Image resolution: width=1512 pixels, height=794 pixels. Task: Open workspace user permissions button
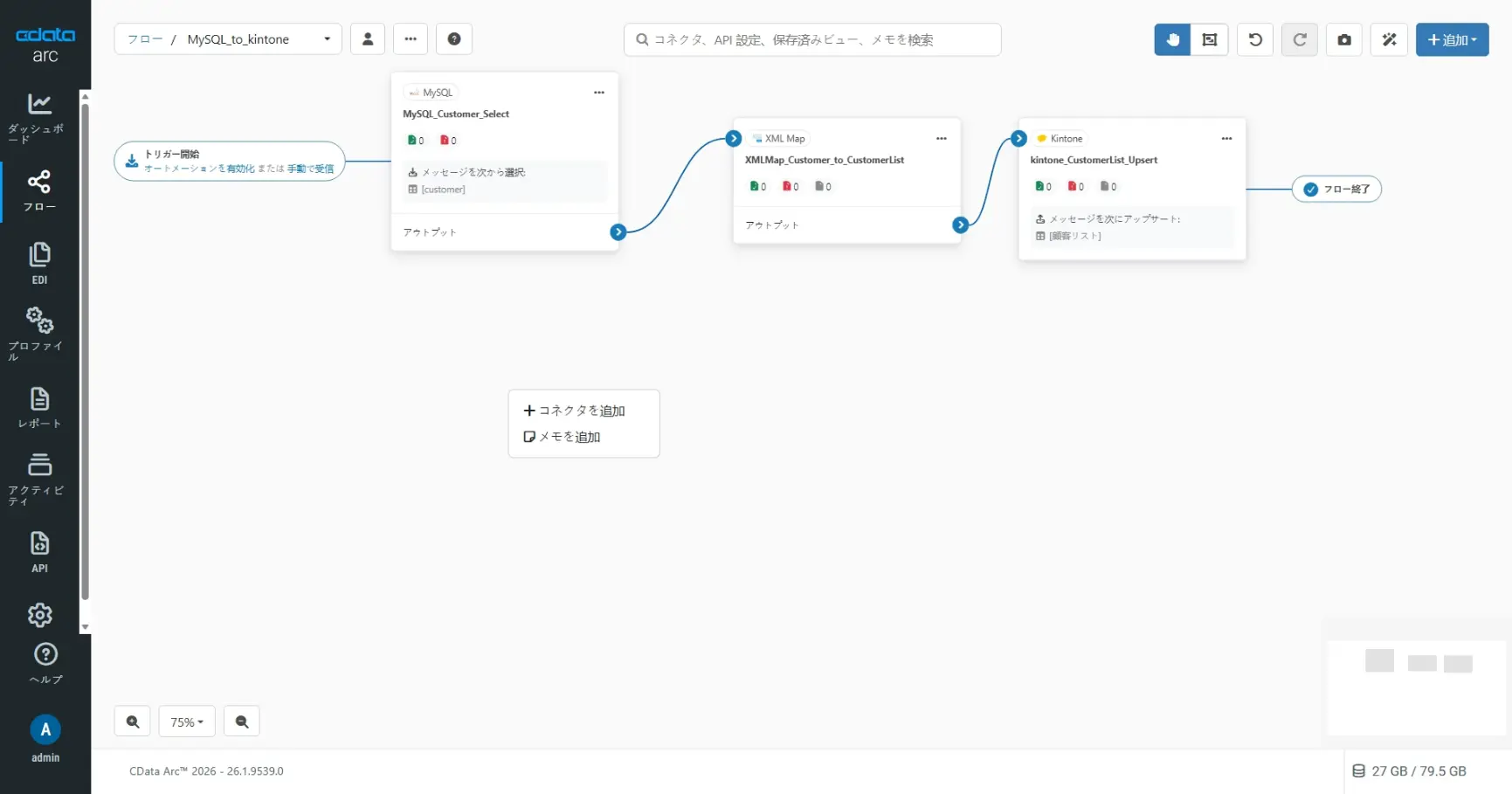pyautogui.click(x=368, y=39)
